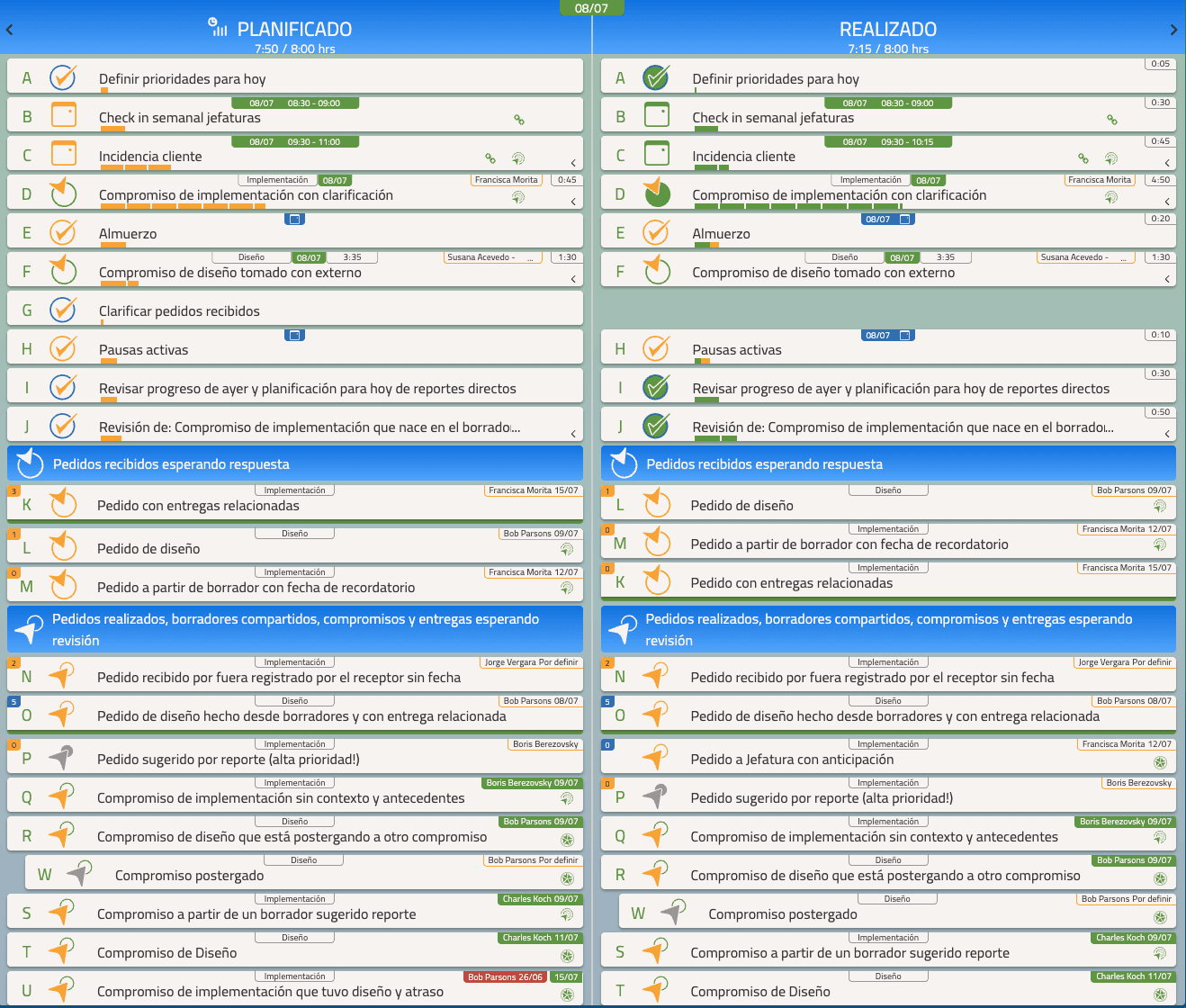
Task: Open 'Pedidos recibidos esperando respuesta' header in Realizado
Action: [888, 463]
